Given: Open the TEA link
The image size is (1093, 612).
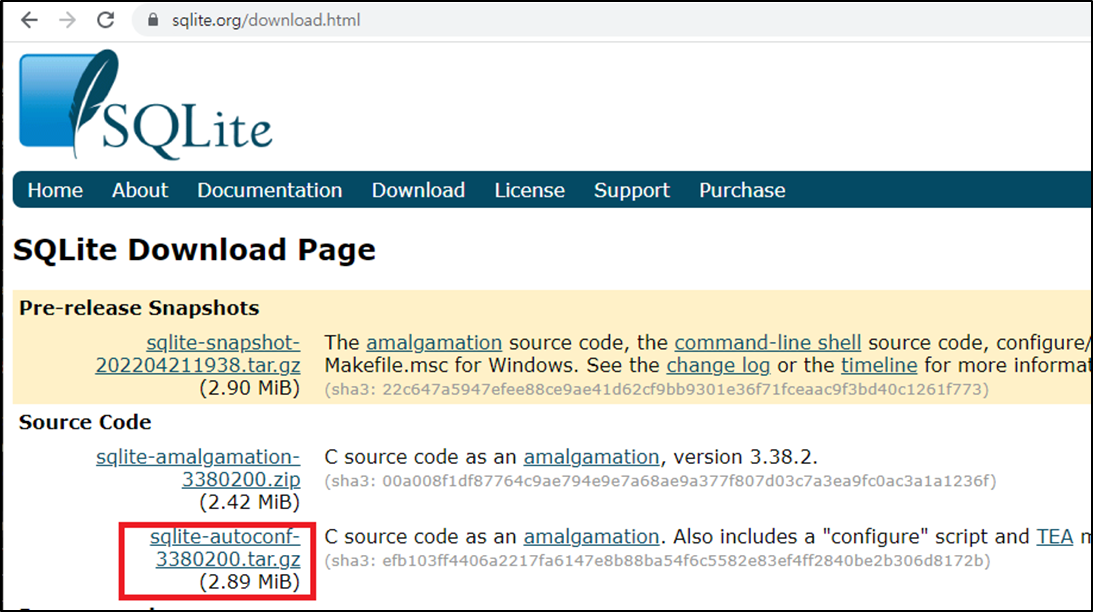Looking at the screenshot, I should click(x=1055, y=537).
